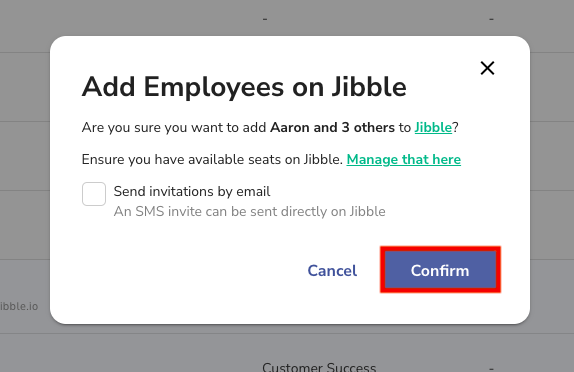
Task: Click the dash above the dialog's center
Action: 265,19
